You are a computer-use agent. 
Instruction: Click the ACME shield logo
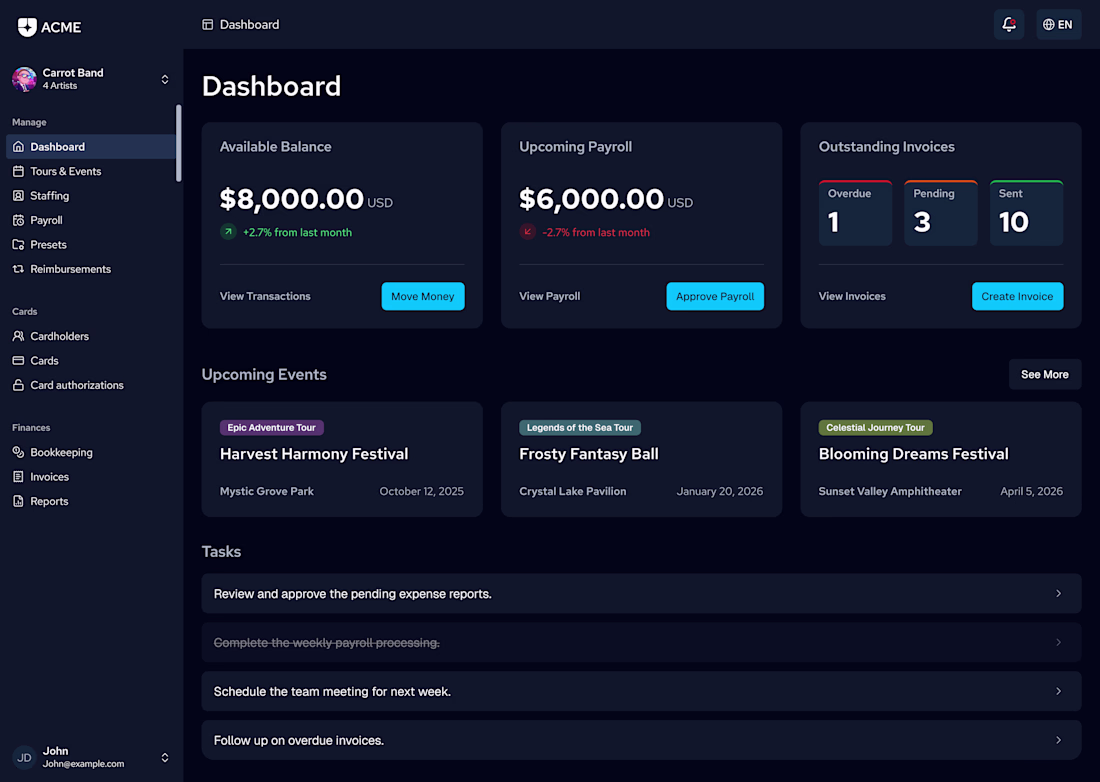(x=27, y=27)
